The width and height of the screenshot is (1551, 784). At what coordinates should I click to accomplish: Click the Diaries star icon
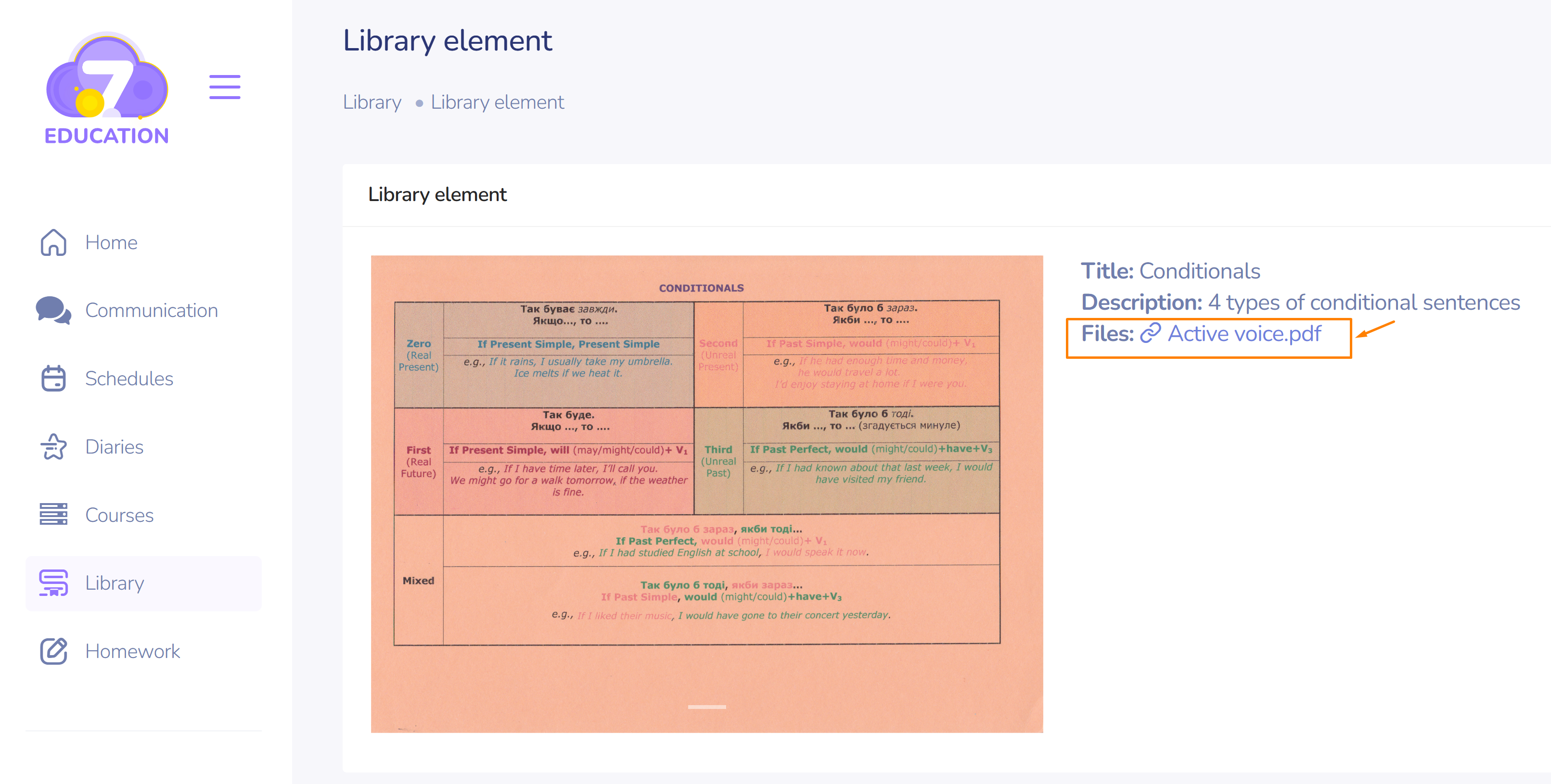click(53, 446)
